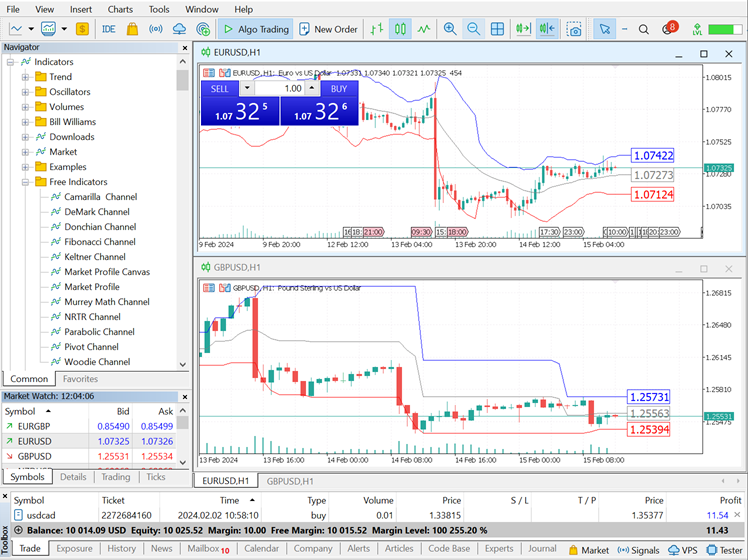
Task: Switch to the History tab in Toolbox
Action: click(121, 549)
